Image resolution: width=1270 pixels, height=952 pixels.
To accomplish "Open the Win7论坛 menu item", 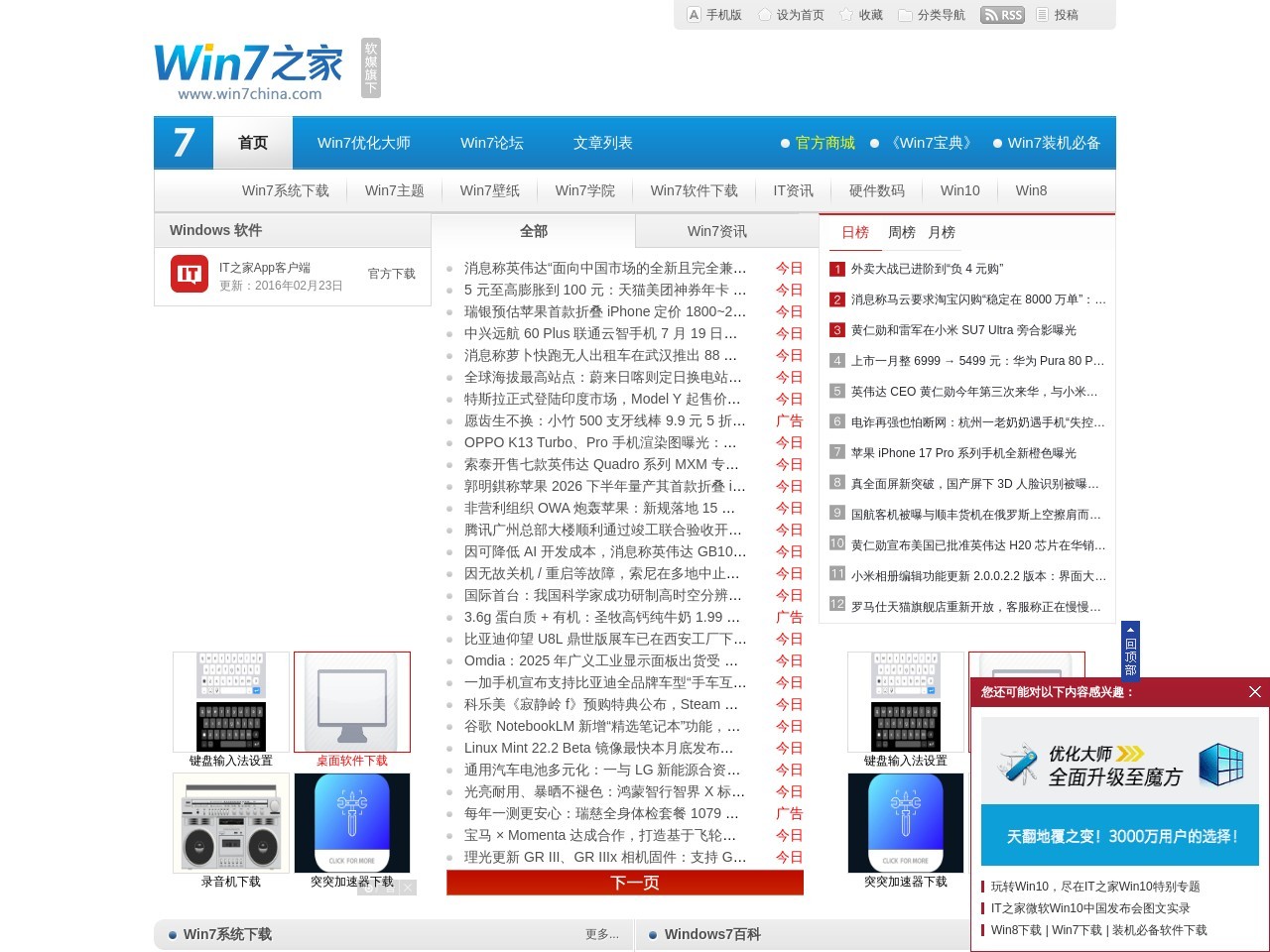I will pos(491,142).
